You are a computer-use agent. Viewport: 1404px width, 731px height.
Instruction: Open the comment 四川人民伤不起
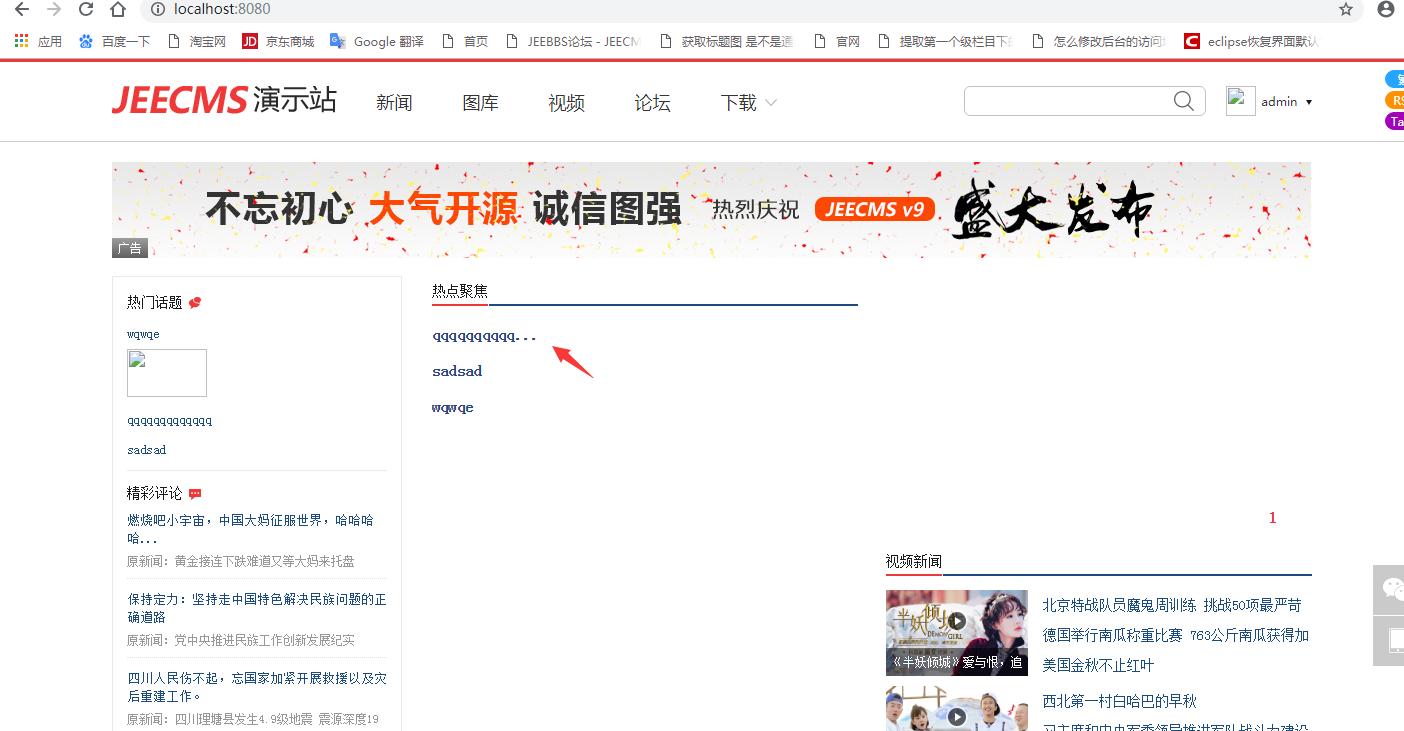[x=256, y=687]
